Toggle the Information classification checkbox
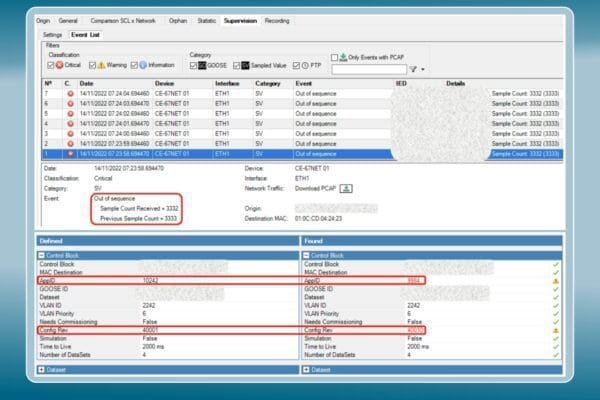The width and height of the screenshot is (600, 400). 134,65
